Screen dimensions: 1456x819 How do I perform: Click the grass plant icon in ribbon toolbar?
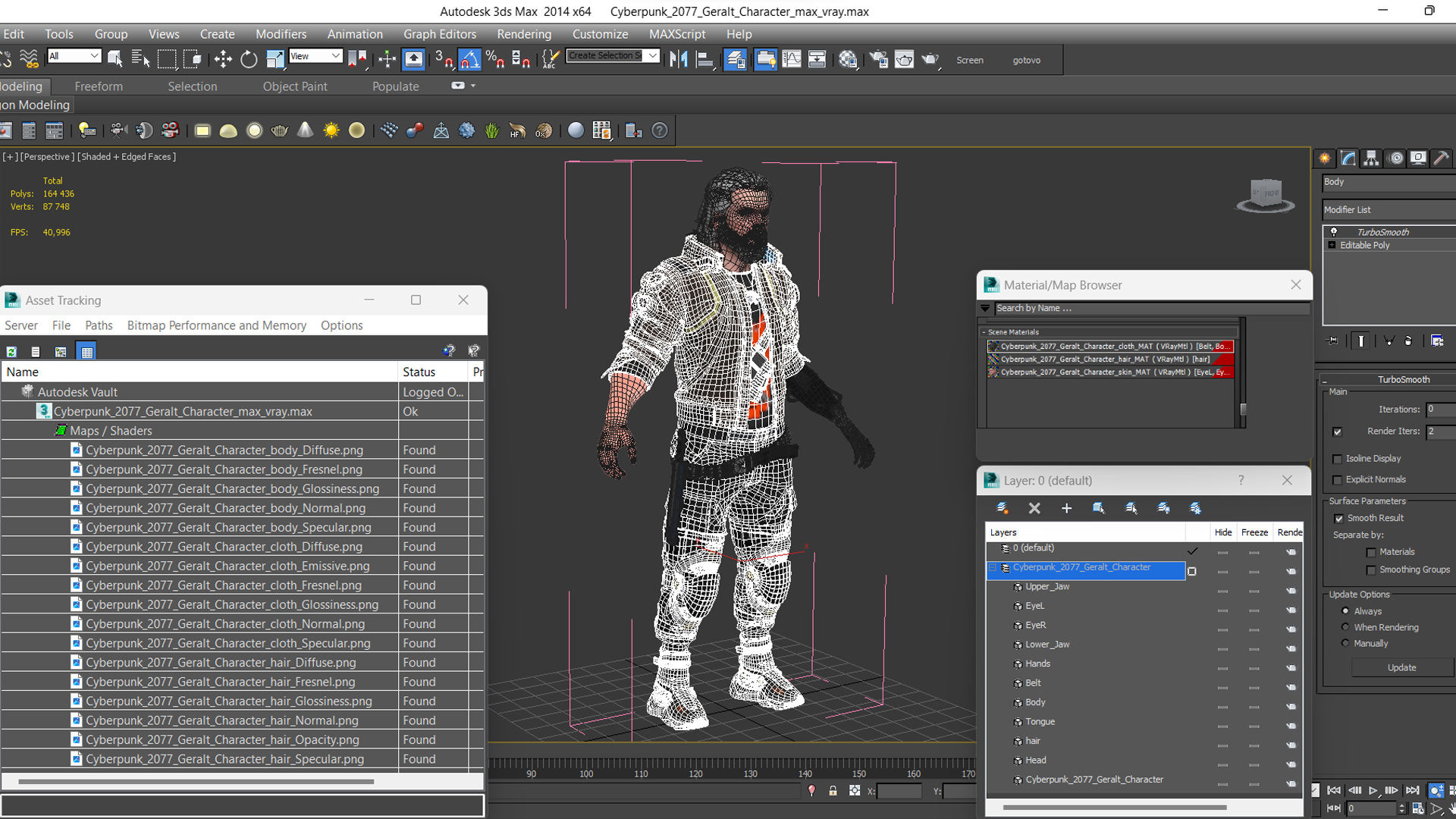coord(492,130)
